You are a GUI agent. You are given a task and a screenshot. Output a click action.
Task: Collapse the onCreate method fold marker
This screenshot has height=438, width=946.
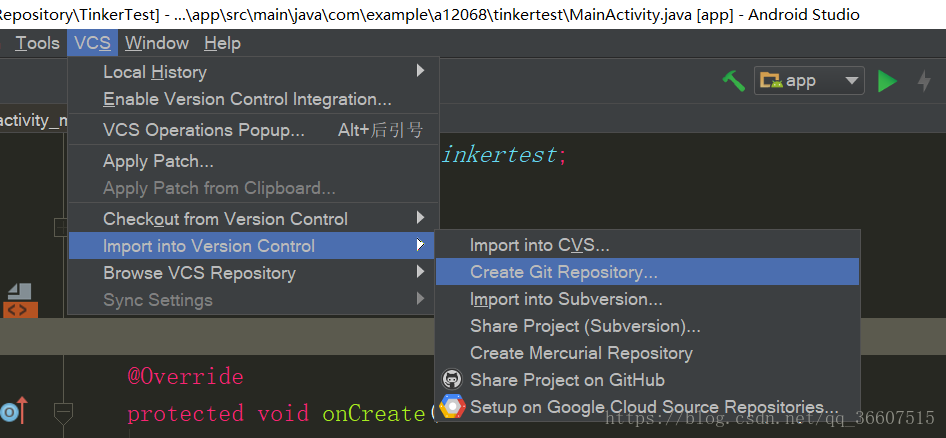(63, 414)
